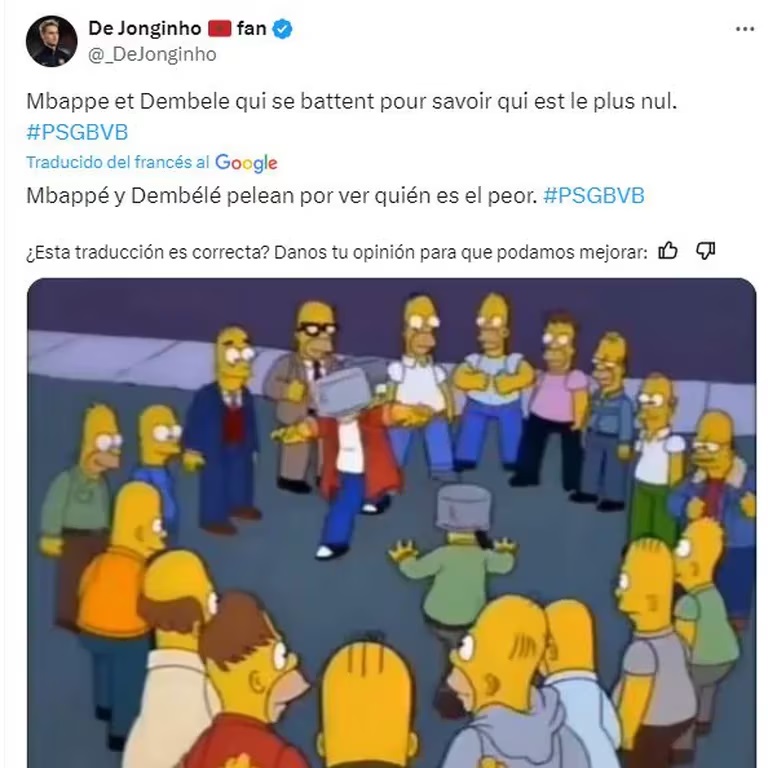The width and height of the screenshot is (768, 768).
Task: Open De Jonginho profile avatar
Action: [x=51, y=41]
